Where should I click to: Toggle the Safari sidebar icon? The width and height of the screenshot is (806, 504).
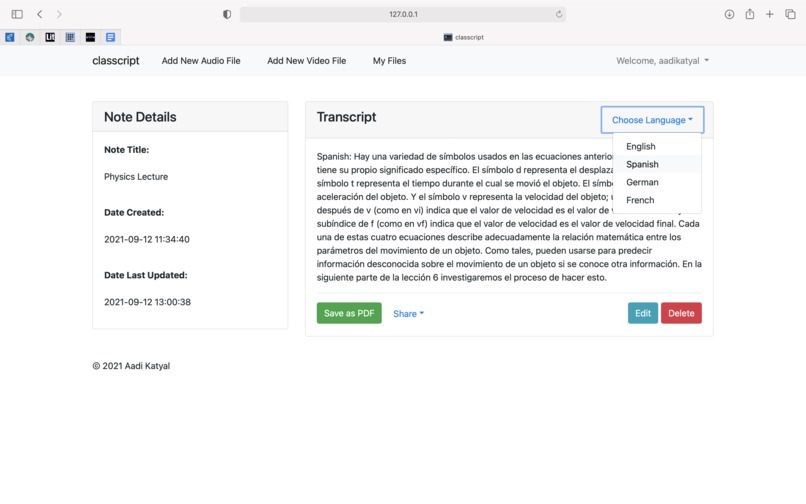tap(17, 14)
